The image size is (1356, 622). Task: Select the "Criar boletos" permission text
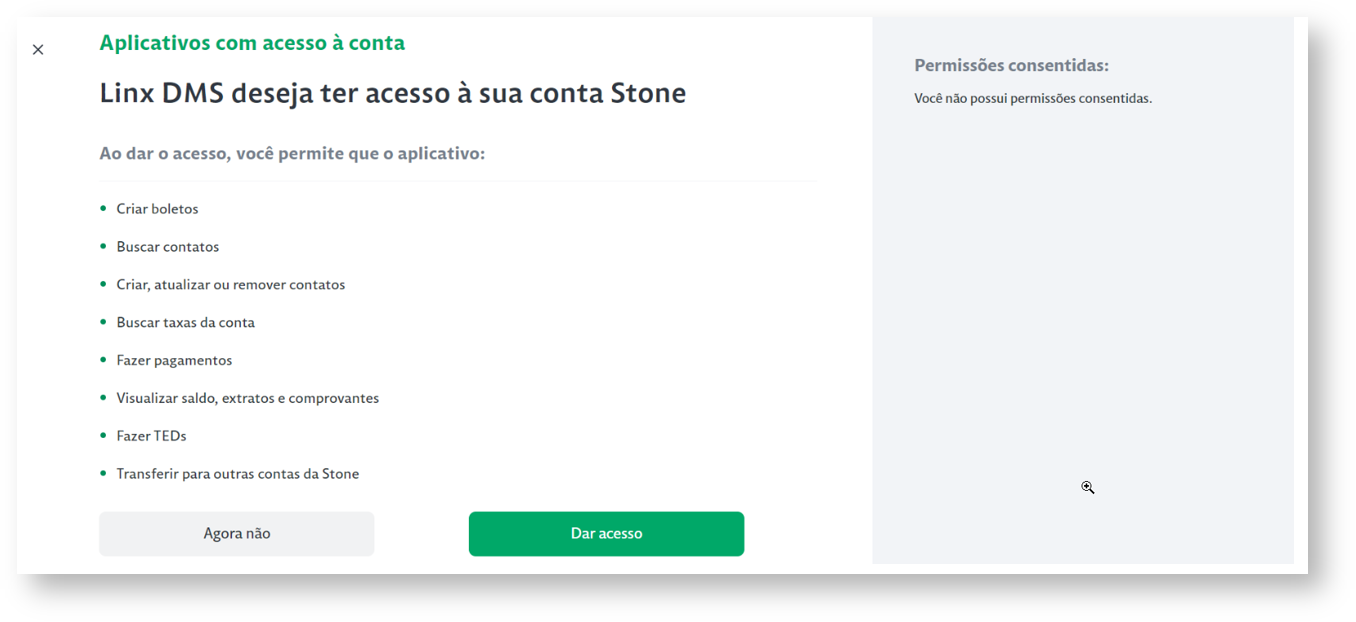[157, 209]
